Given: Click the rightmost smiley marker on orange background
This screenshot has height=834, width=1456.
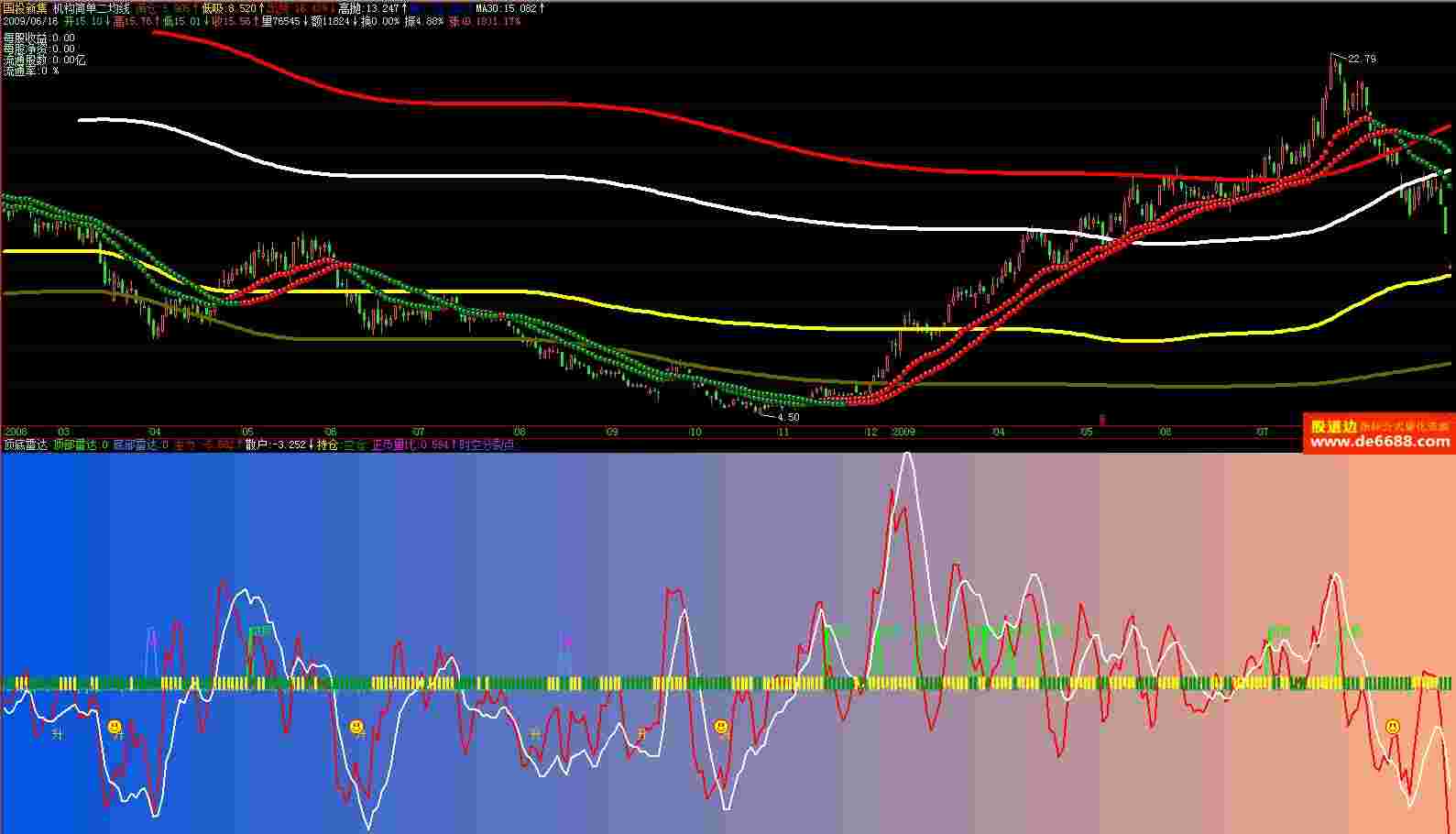Looking at the screenshot, I should pyautogui.click(x=1393, y=727).
